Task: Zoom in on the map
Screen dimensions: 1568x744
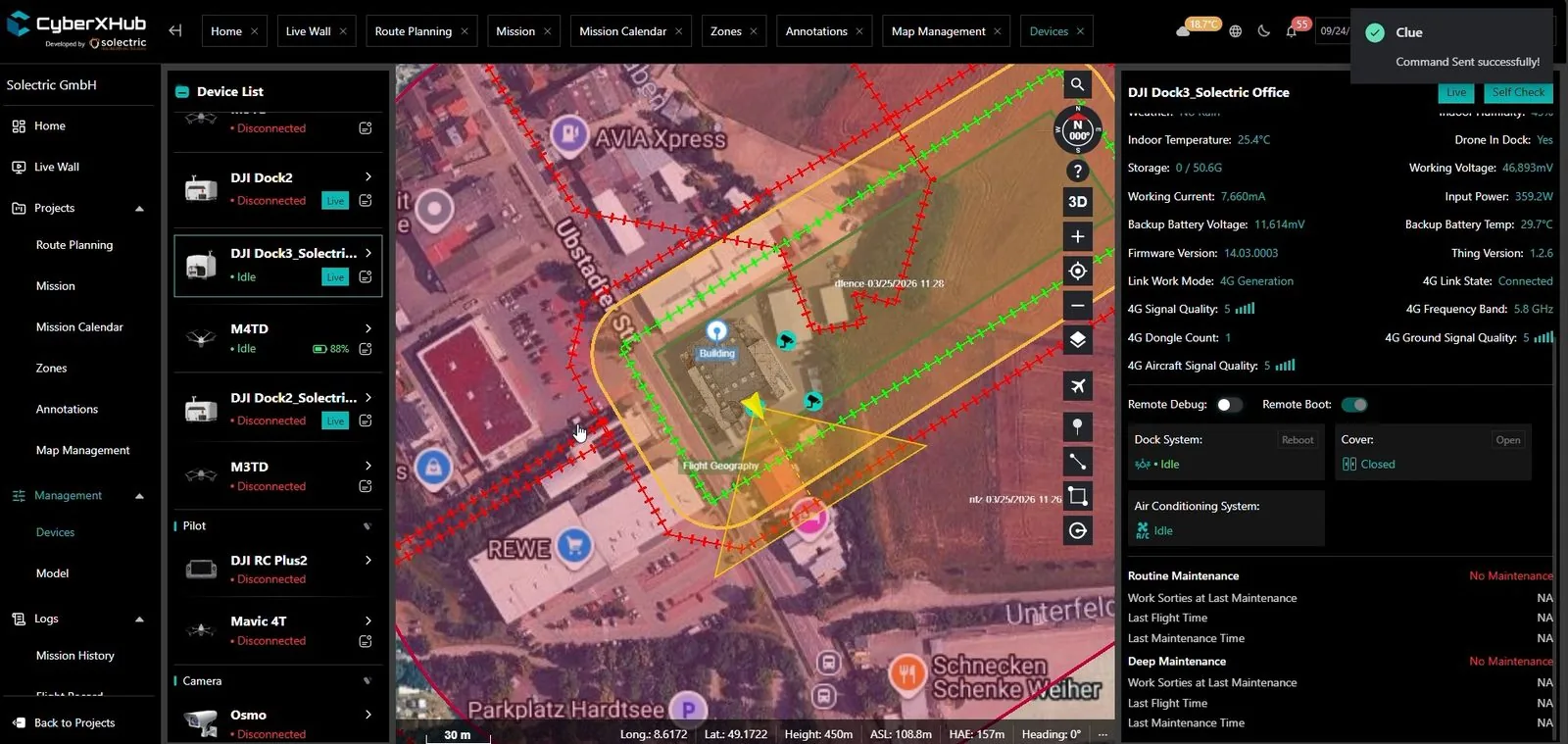Action: tap(1077, 236)
